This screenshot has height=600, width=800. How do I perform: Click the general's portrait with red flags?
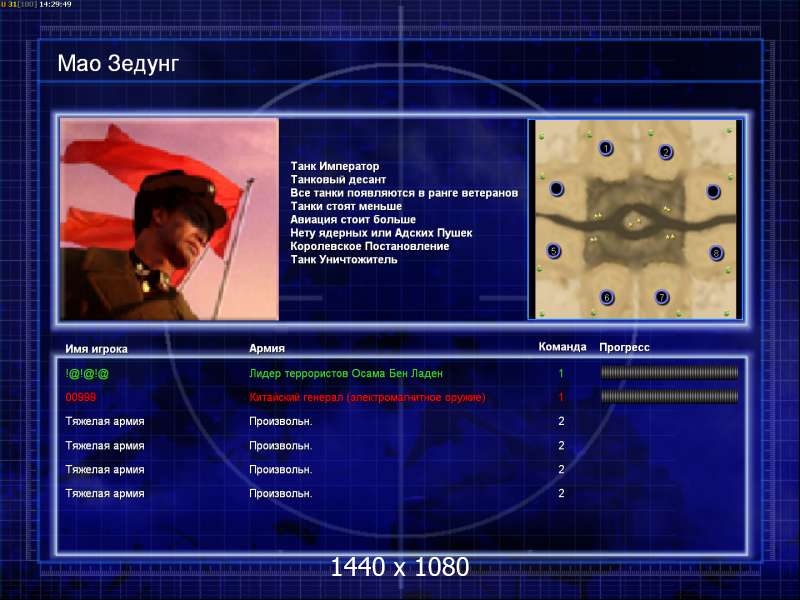(x=169, y=219)
